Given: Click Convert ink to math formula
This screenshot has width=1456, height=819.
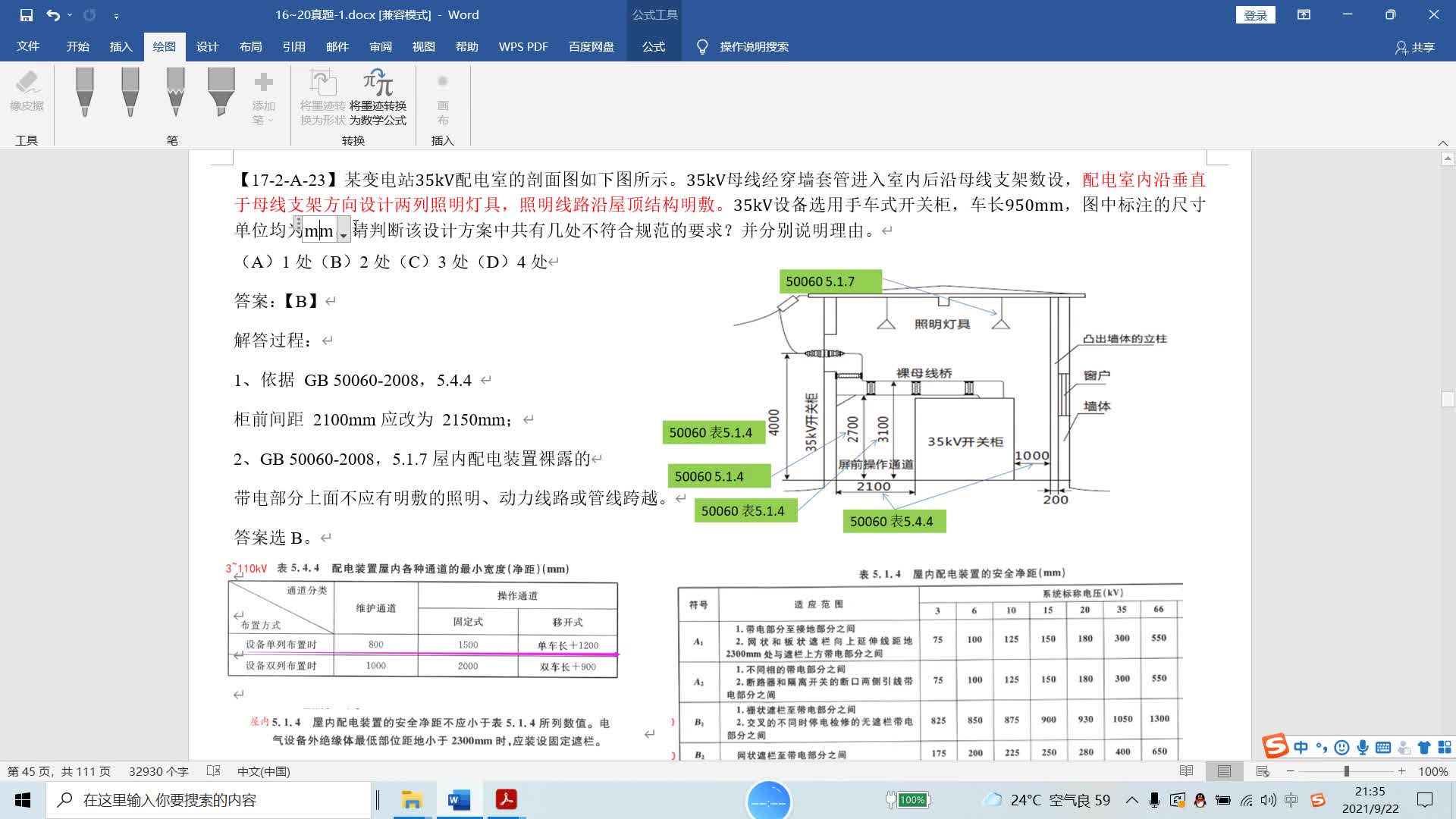Looking at the screenshot, I should tap(378, 97).
